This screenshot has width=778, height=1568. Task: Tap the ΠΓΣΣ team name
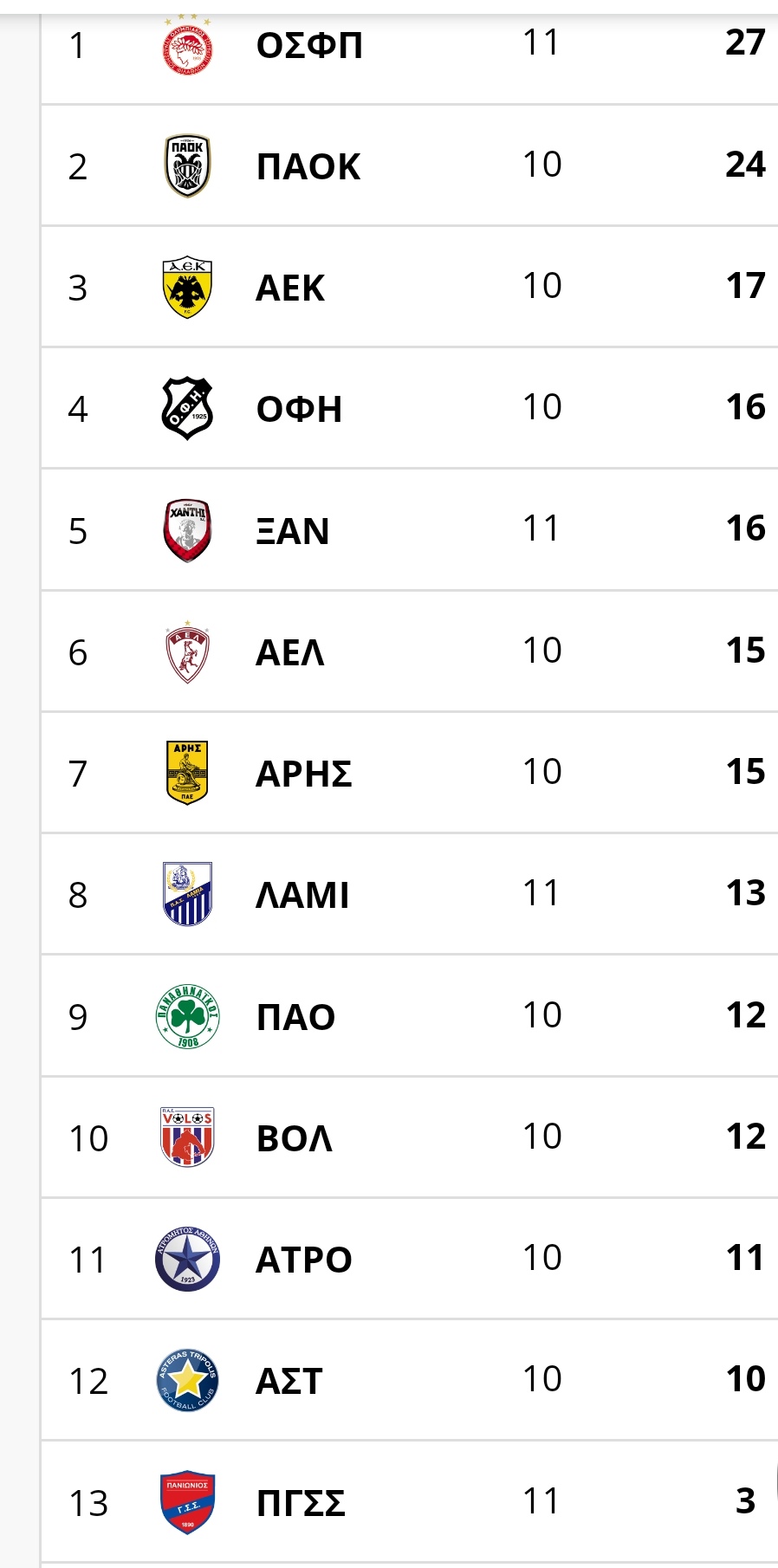301,1503
